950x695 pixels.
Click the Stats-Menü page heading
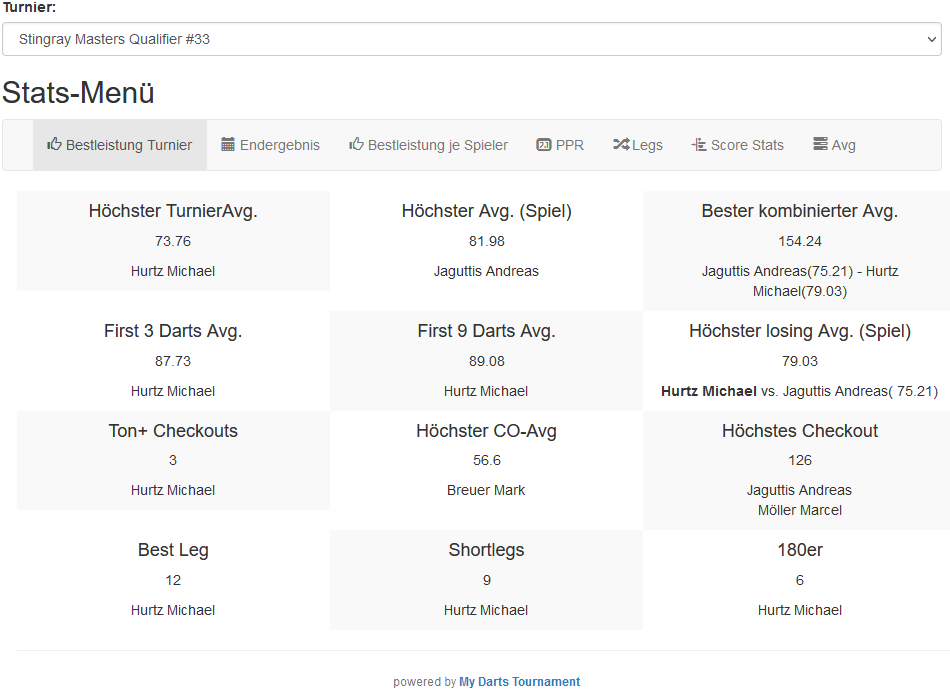[x=78, y=93]
